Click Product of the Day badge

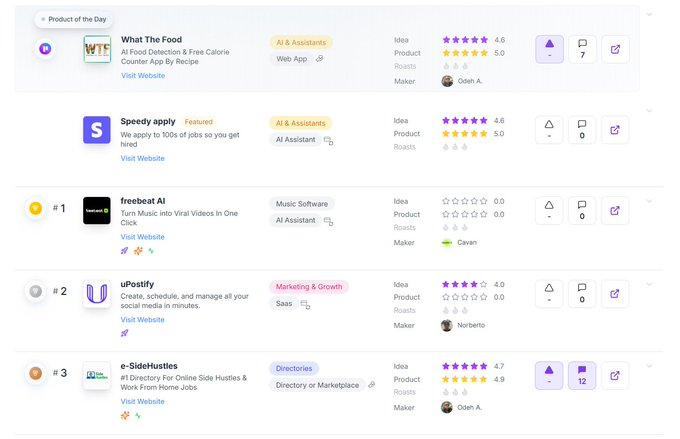tap(73, 20)
